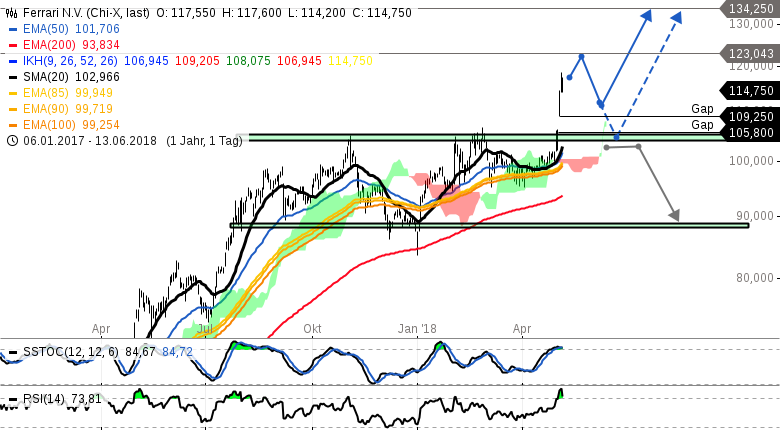Click the SSTOC(12, 12, 6) indicator label
The width and height of the screenshot is (780, 430).
71,352
